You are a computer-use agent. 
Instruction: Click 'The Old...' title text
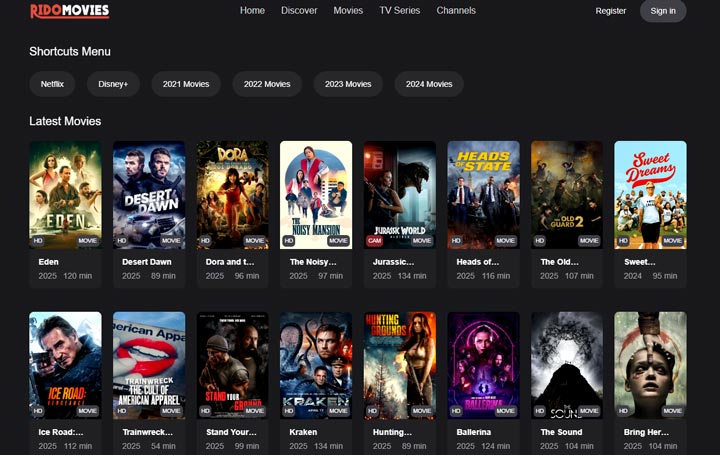560,262
